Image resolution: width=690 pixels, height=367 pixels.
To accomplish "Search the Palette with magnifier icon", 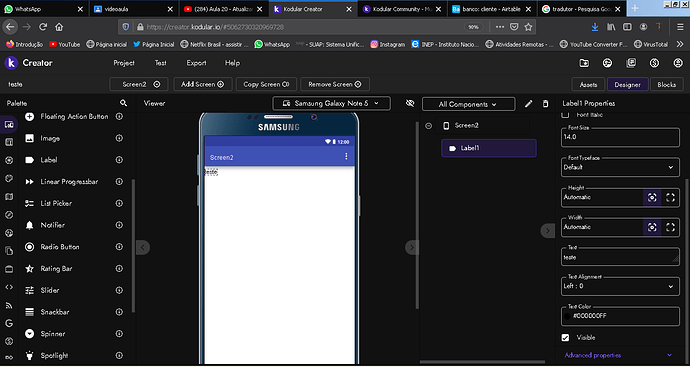I will [x=124, y=103].
